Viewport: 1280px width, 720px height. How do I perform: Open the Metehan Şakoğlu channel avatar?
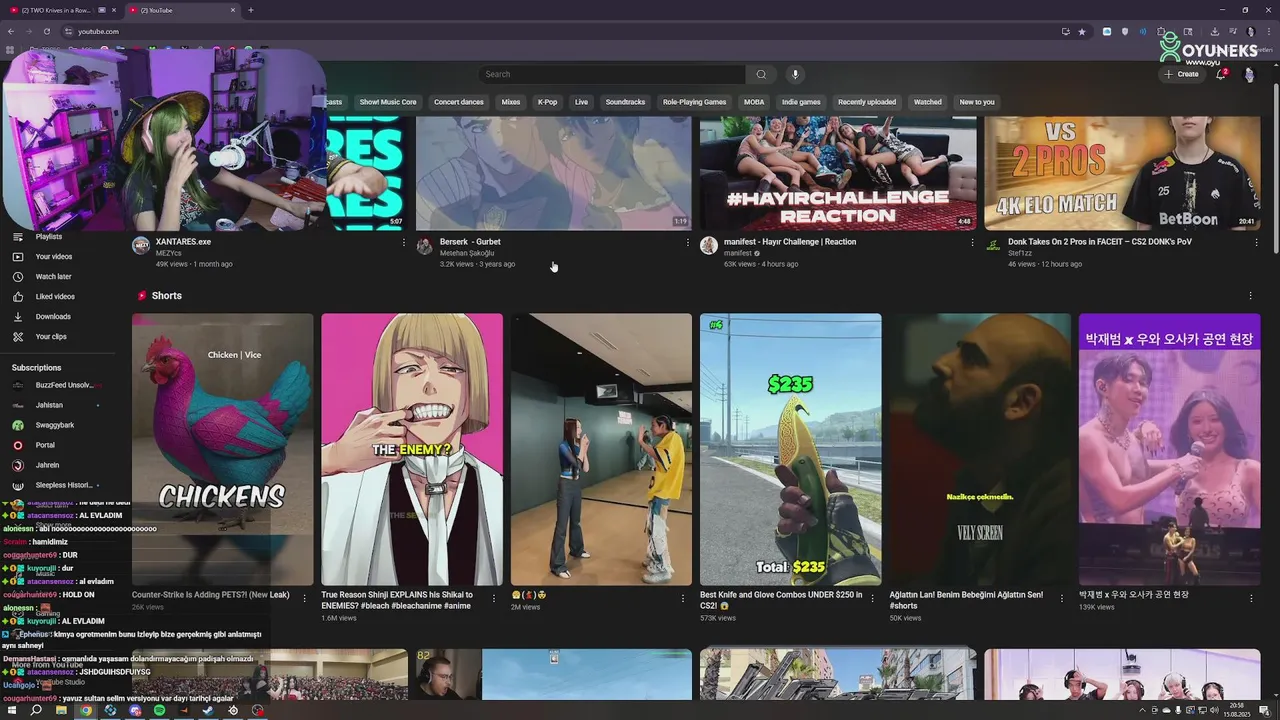425,246
